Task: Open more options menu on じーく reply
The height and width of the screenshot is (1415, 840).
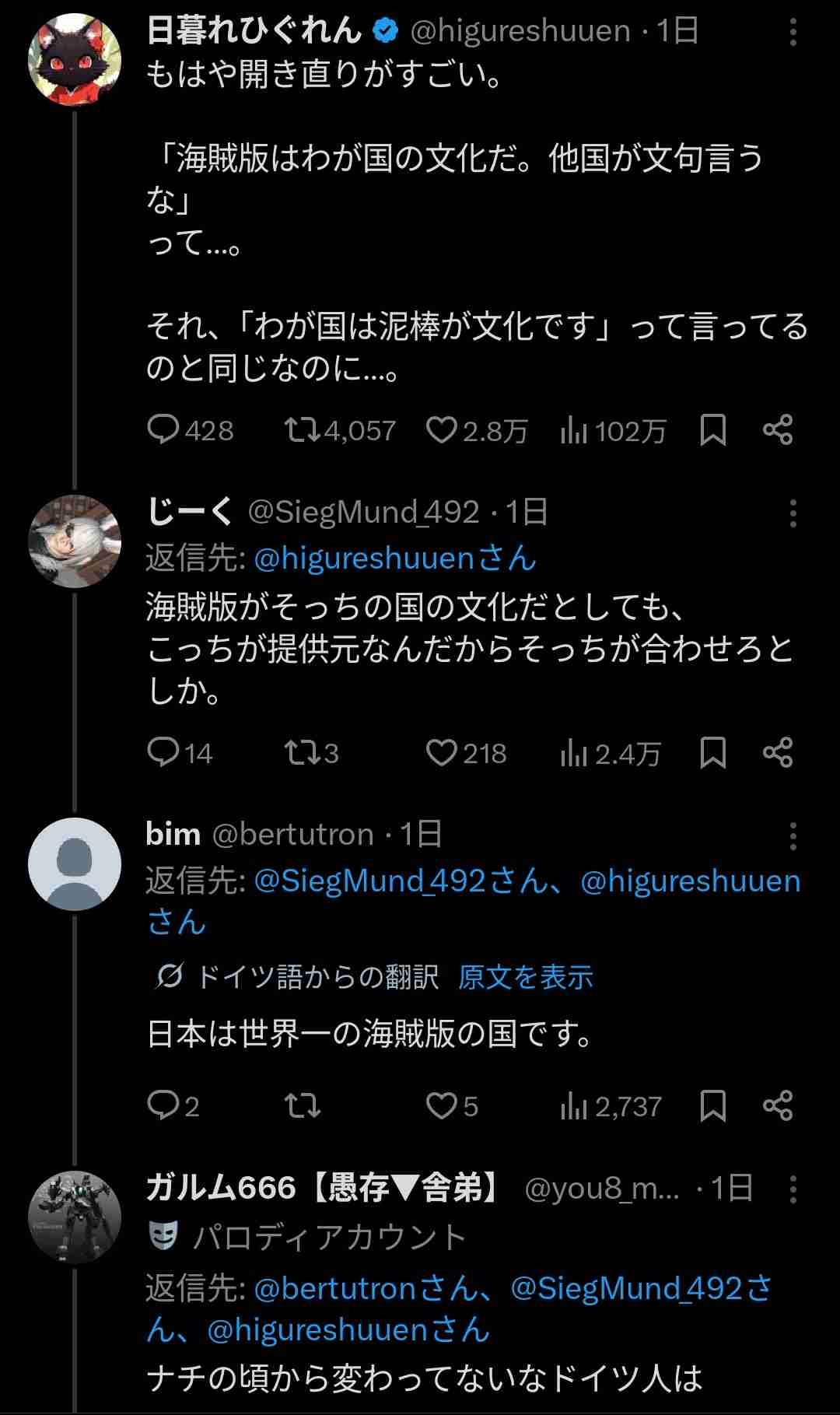Action: (793, 513)
